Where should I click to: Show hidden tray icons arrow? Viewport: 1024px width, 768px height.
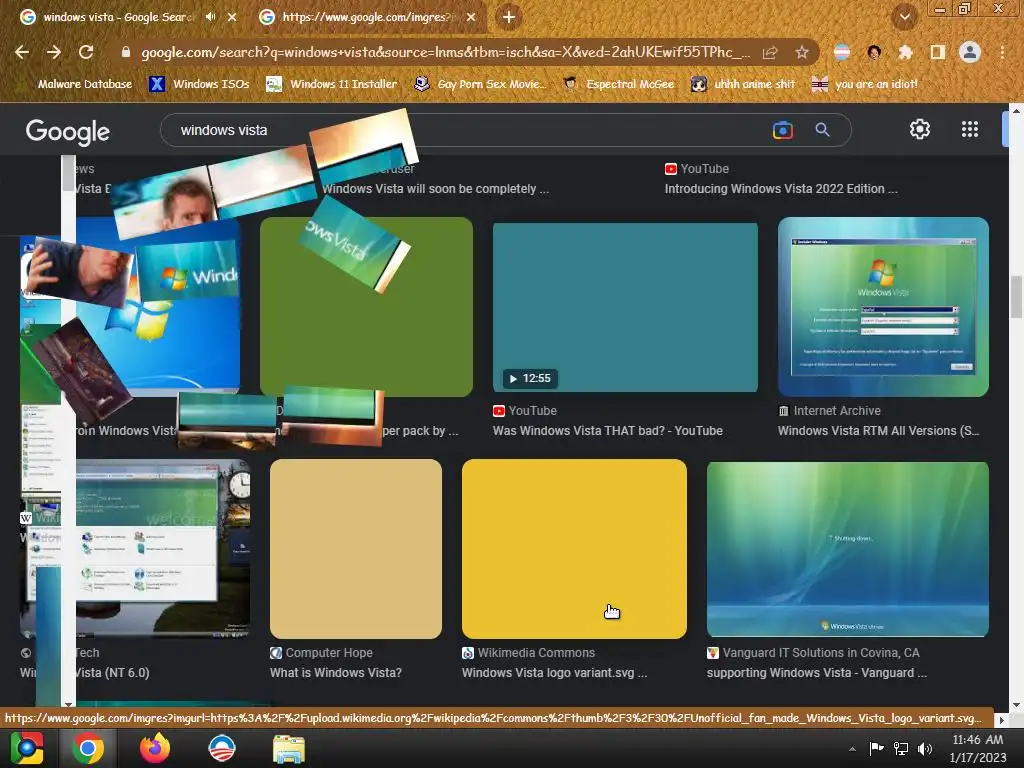852,749
